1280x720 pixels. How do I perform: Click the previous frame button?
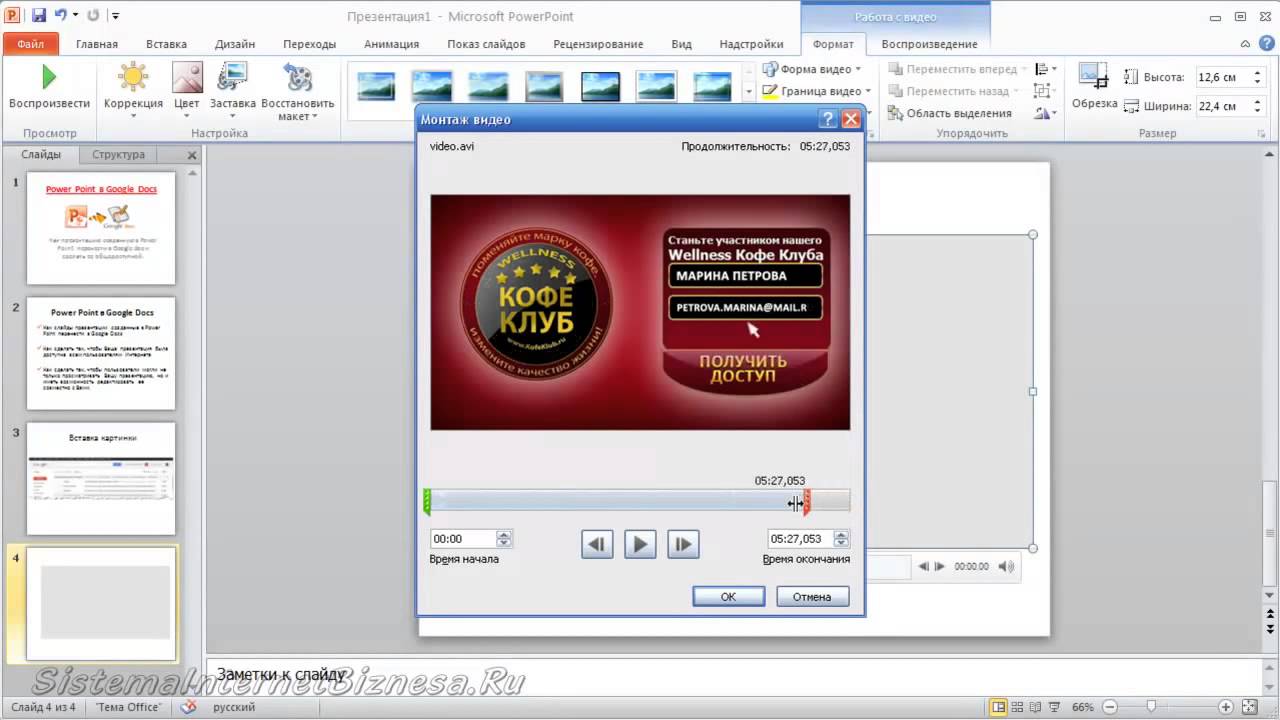pyautogui.click(x=597, y=544)
